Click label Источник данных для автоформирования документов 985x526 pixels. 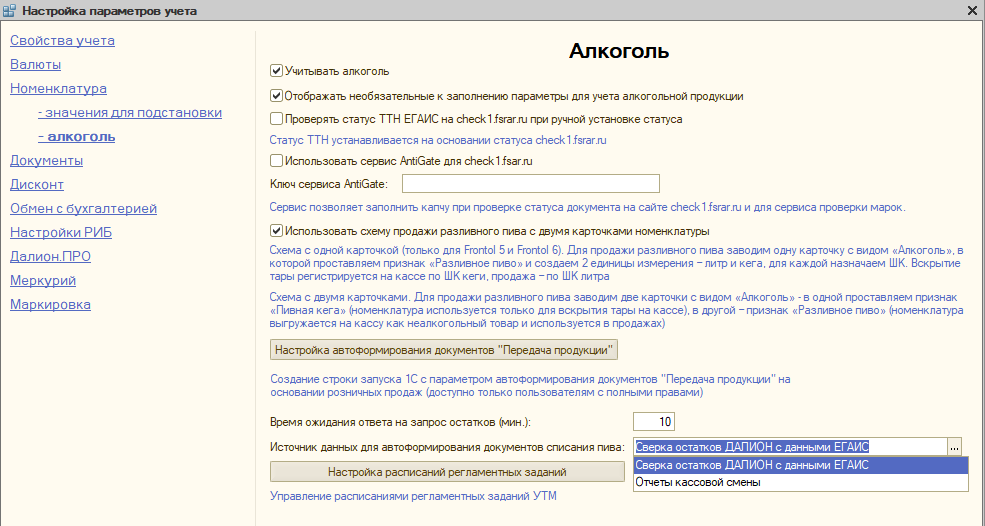[447, 447]
